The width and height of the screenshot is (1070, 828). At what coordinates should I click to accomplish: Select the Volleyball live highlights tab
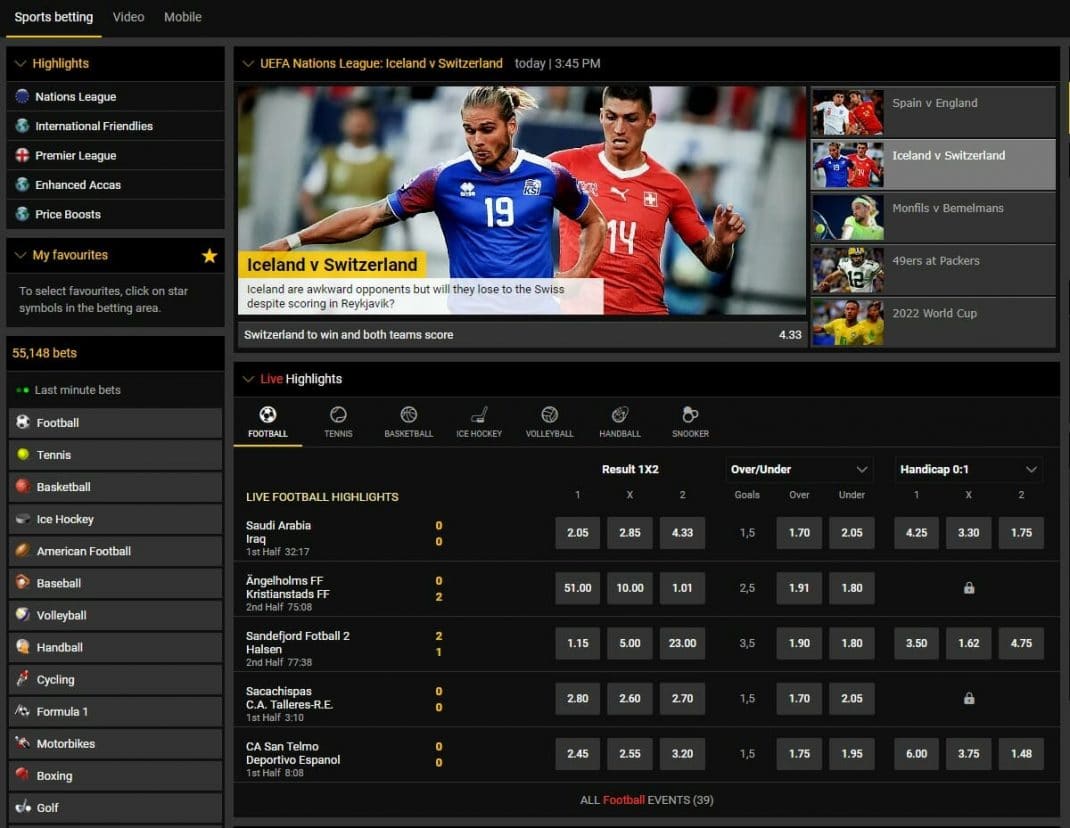[x=549, y=422]
